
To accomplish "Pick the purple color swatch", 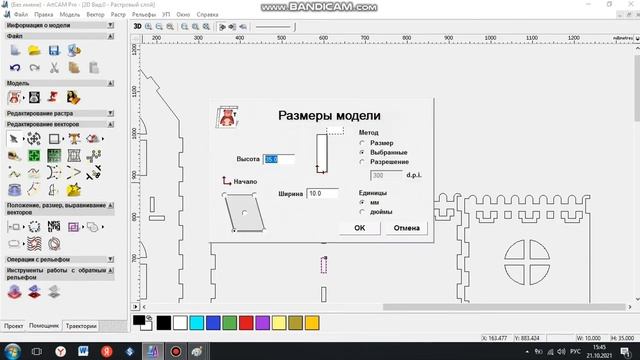I will 262,323.
